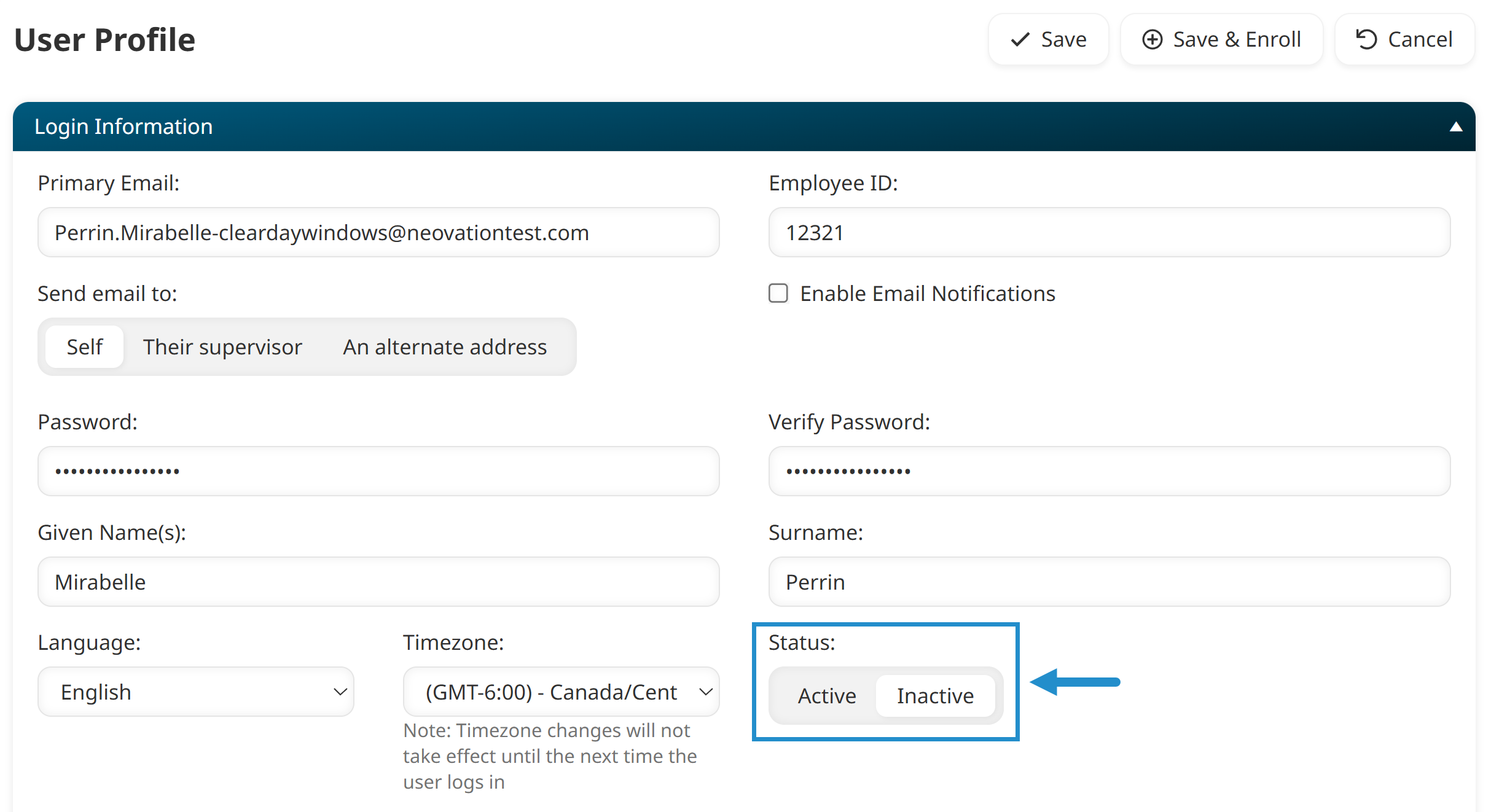The width and height of the screenshot is (1491, 812).
Task: Click the Save button
Action: click(x=1048, y=40)
